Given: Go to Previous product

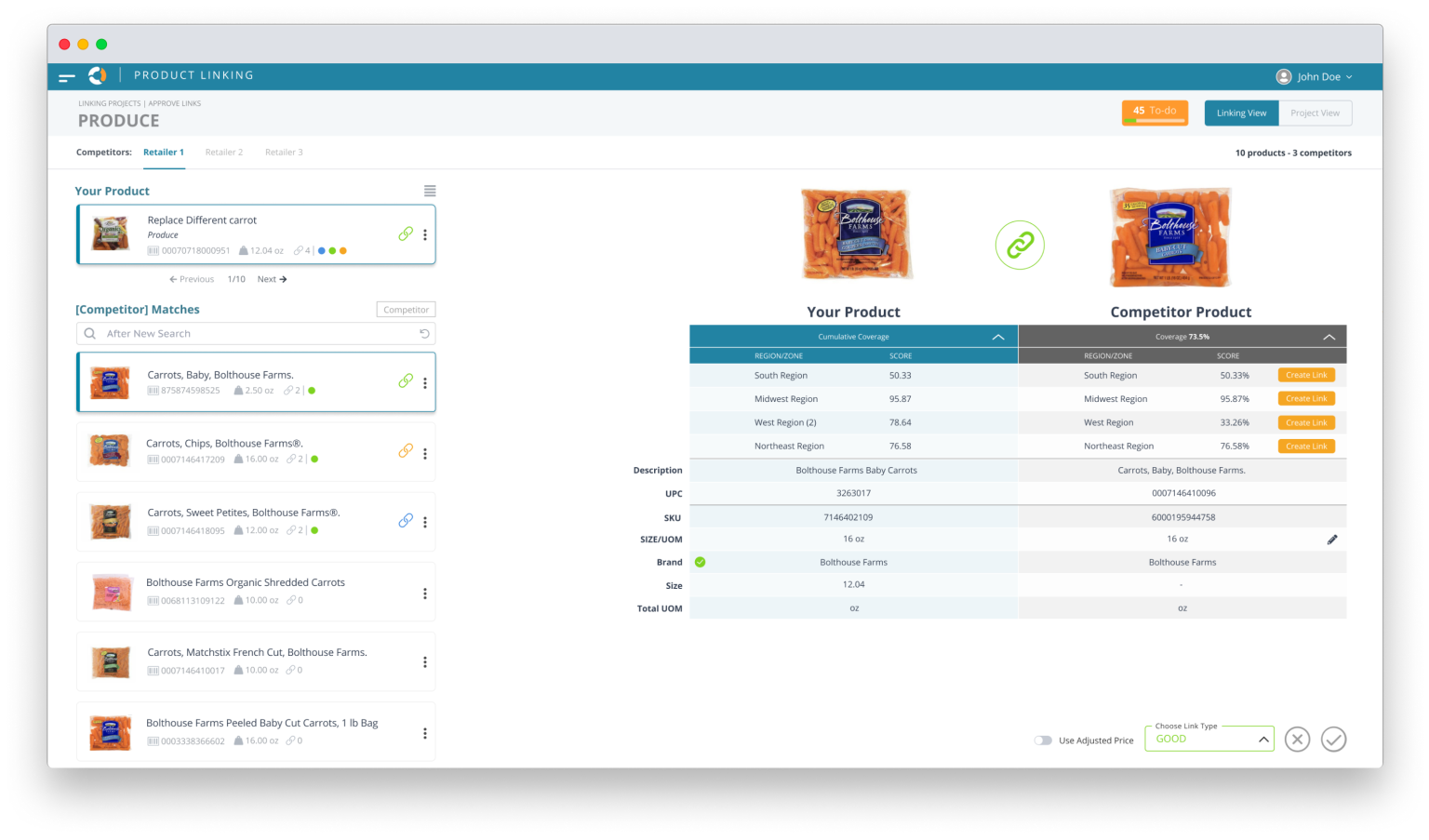Looking at the screenshot, I should point(192,279).
